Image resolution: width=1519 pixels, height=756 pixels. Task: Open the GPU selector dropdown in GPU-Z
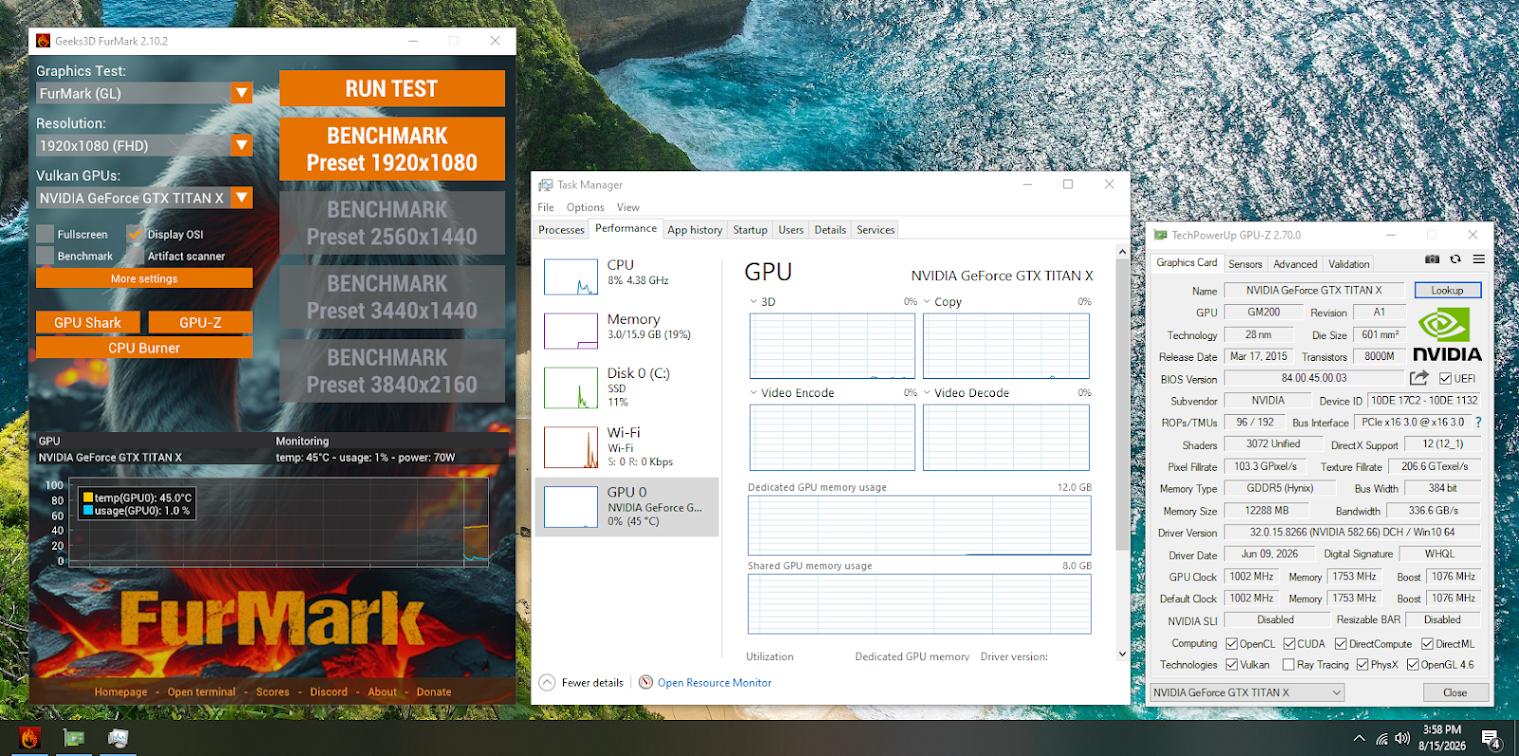click(1246, 692)
